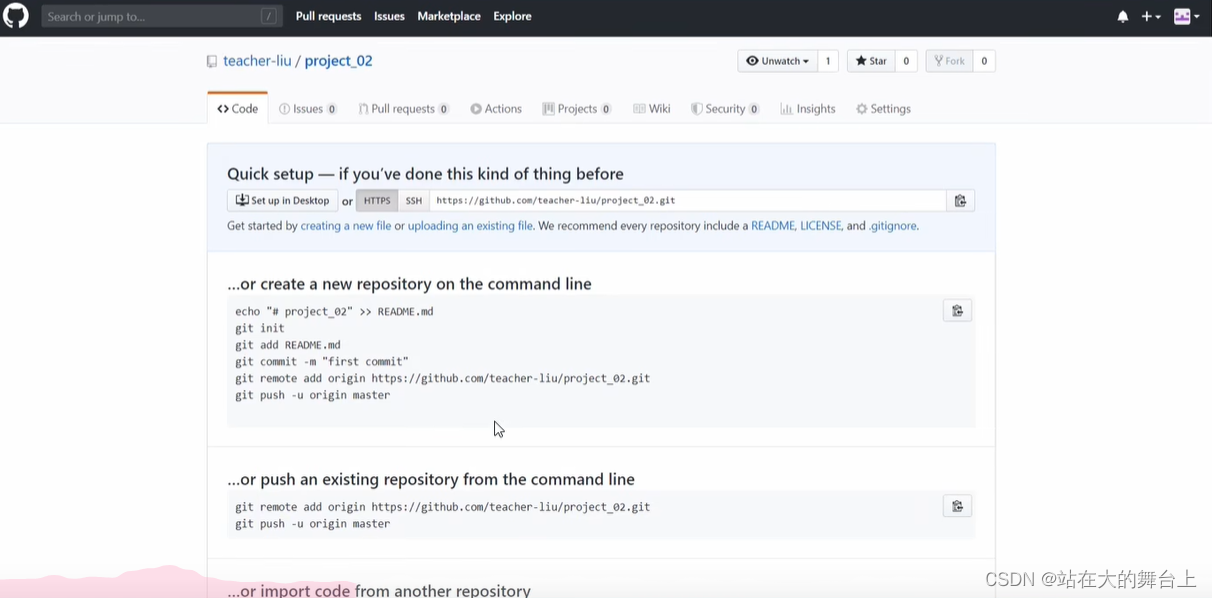The width and height of the screenshot is (1212, 598).
Task: Star the repository
Action: click(x=871, y=61)
